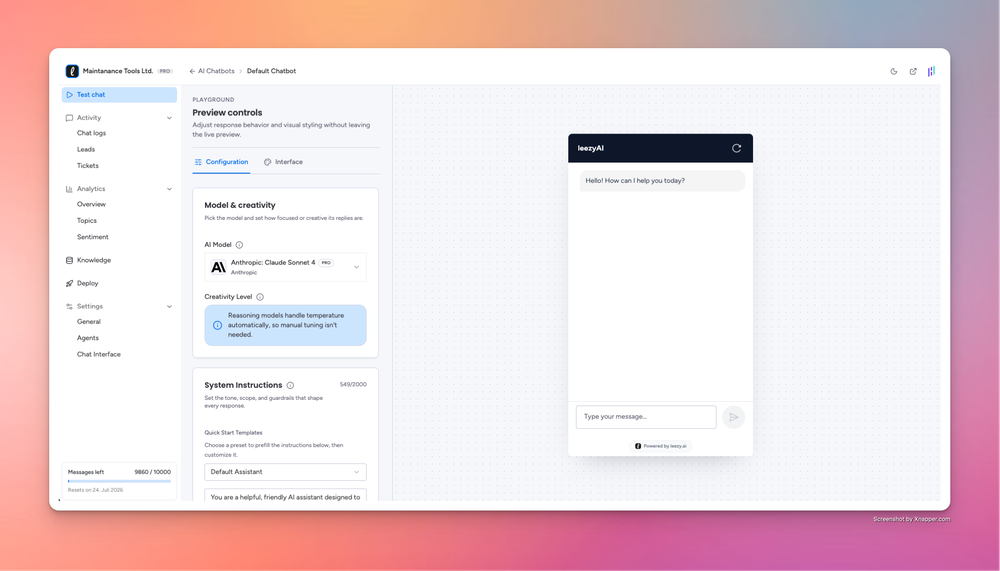Open Test chat in sidebar
The image size is (1000, 571).
coord(119,94)
